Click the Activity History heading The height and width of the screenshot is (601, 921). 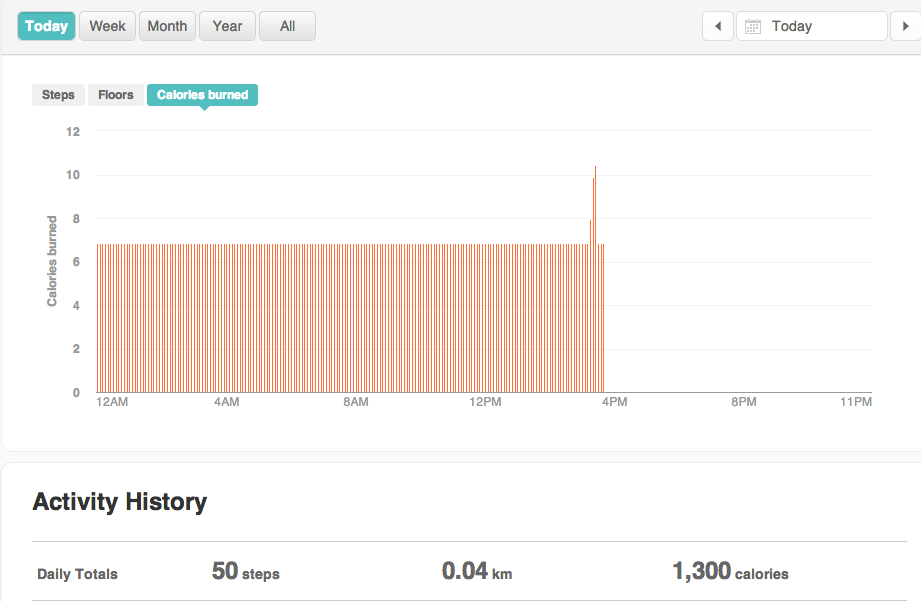coord(120,502)
